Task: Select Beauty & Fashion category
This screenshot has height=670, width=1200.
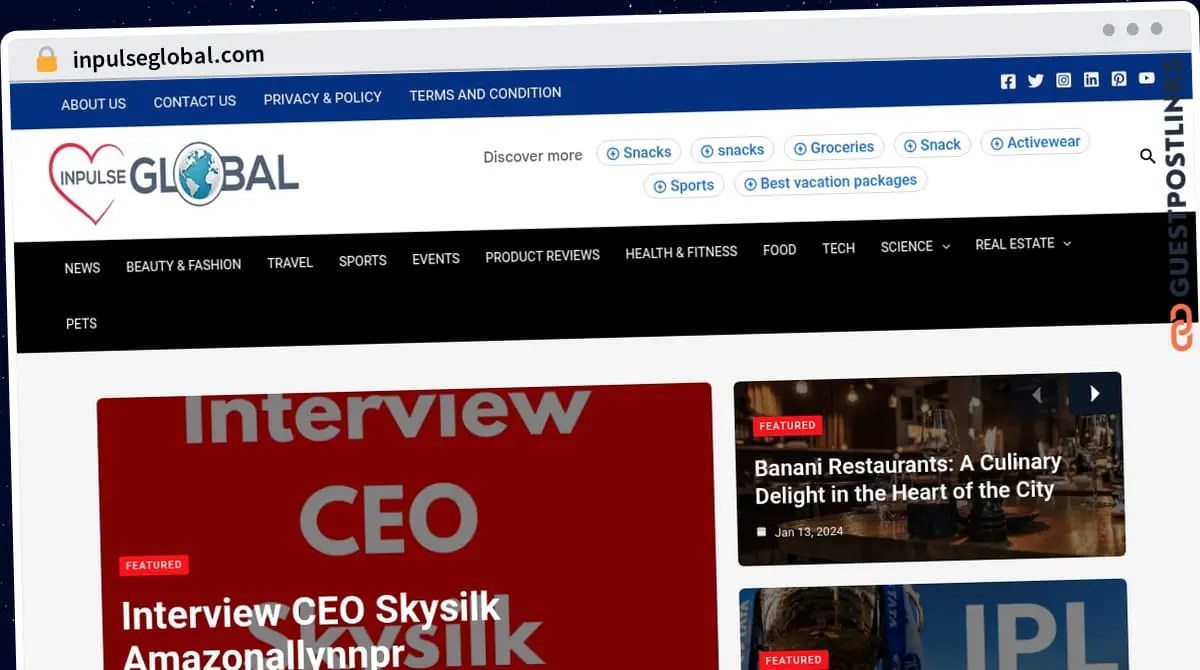Action: 183,265
